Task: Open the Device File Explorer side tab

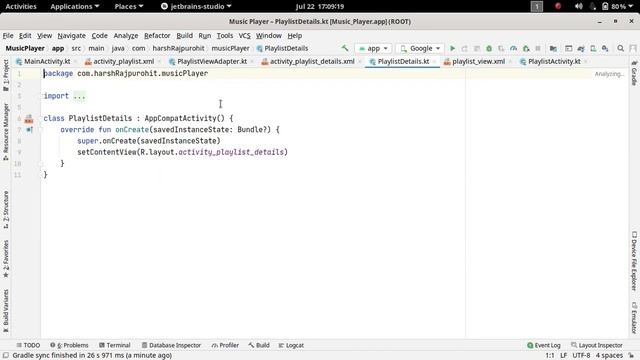Action: [x=634, y=261]
